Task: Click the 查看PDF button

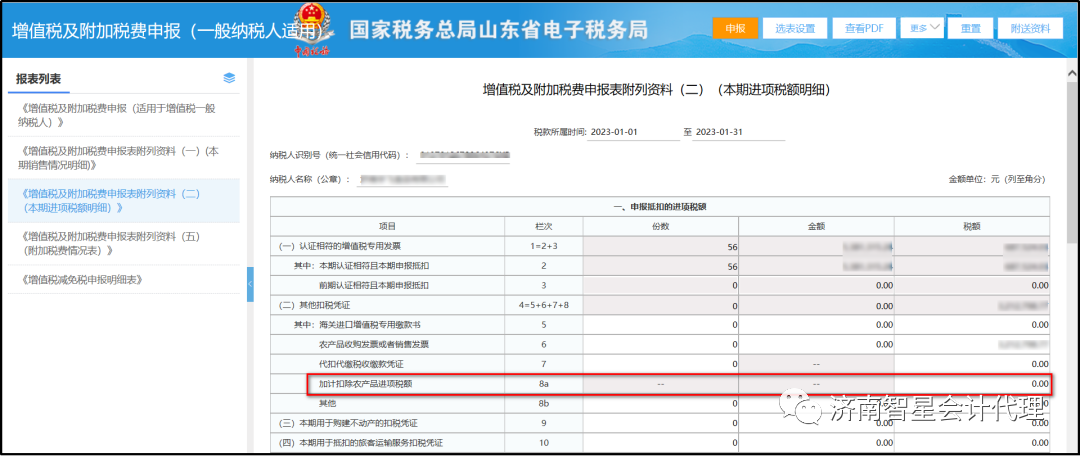Action: (864, 28)
